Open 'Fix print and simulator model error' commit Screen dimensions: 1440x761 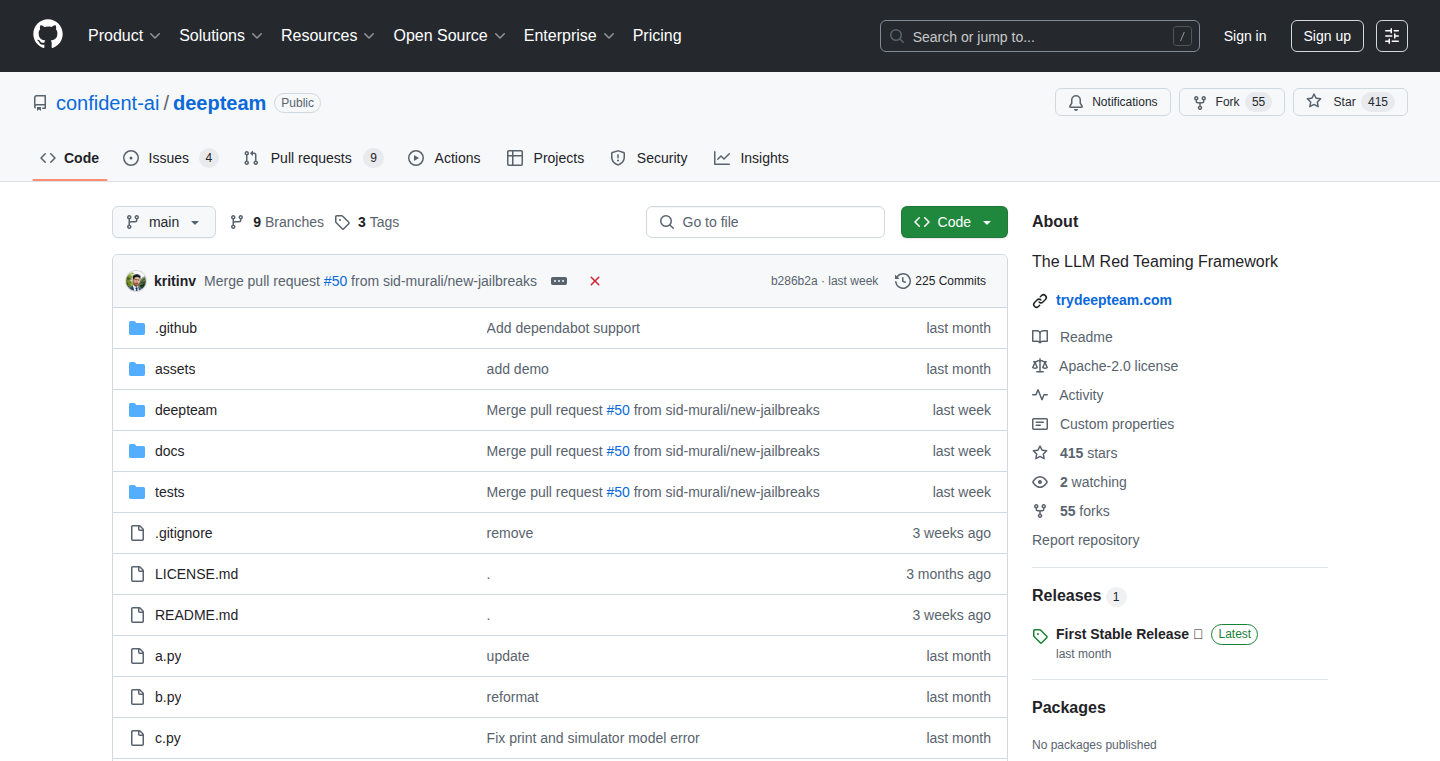[x=593, y=738]
